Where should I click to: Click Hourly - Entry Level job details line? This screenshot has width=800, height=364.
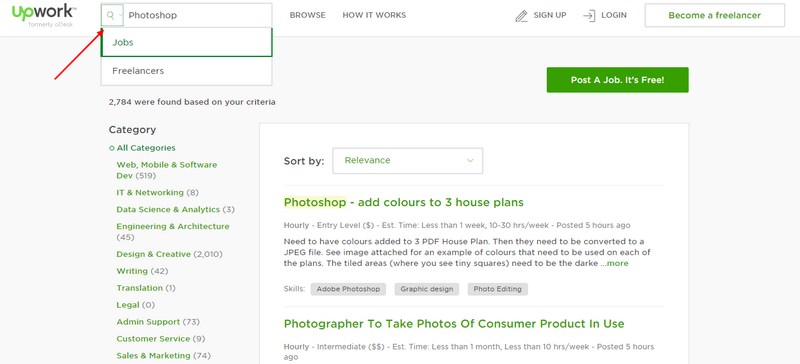tap(457, 225)
